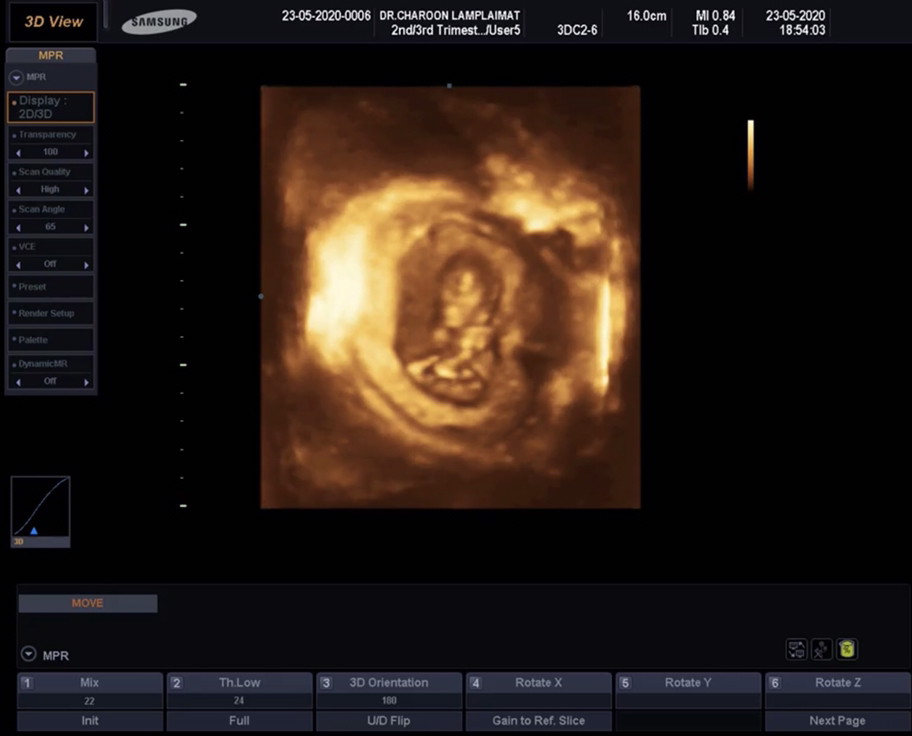Click the blue triangle marker on the 3D curve
This screenshot has width=912, height=736.
coord(34,530)
